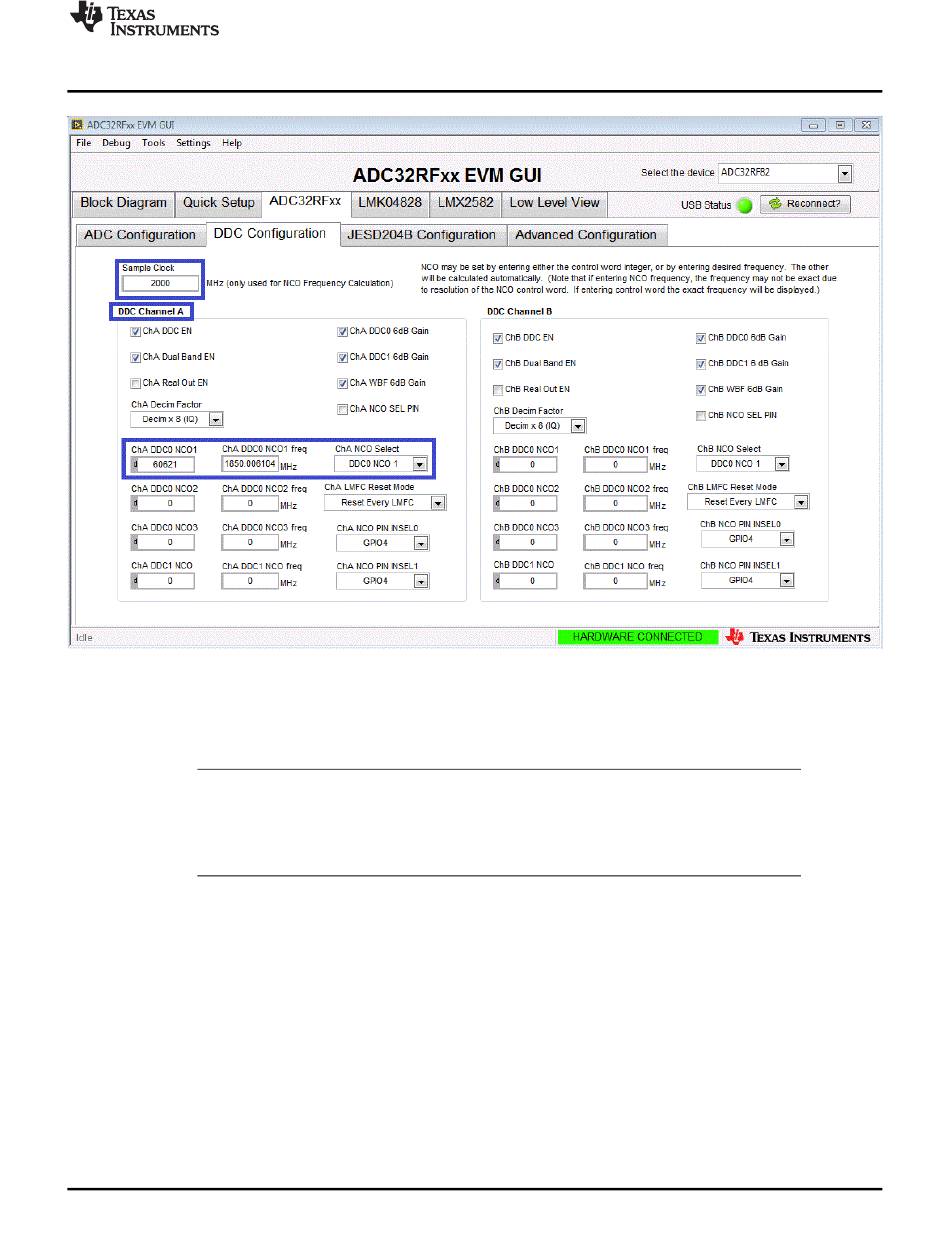The width and height of the screenshot is (950, 1241).
Task: Click the ChA DDC1 NCO freq field
Action: (250, 580)
